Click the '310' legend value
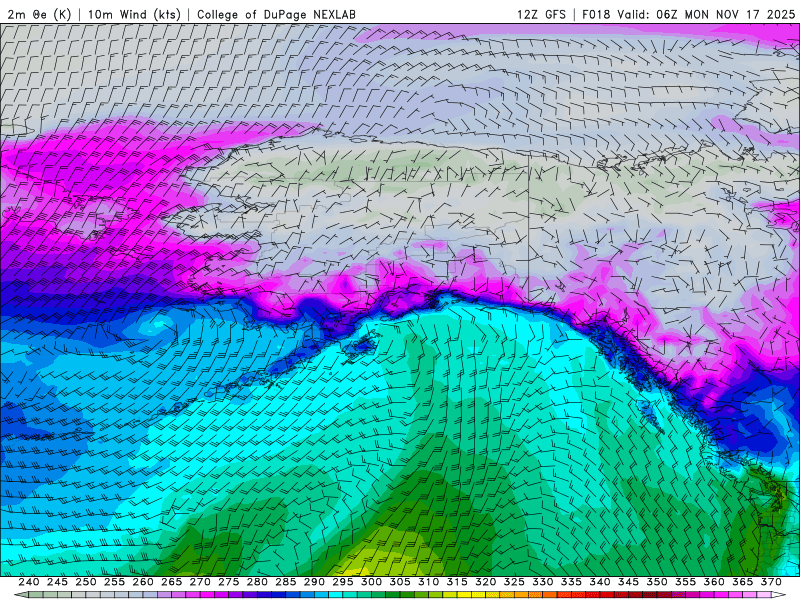This screenshot has height=600, width=800. pyautogui.click(x=429, y=582)
